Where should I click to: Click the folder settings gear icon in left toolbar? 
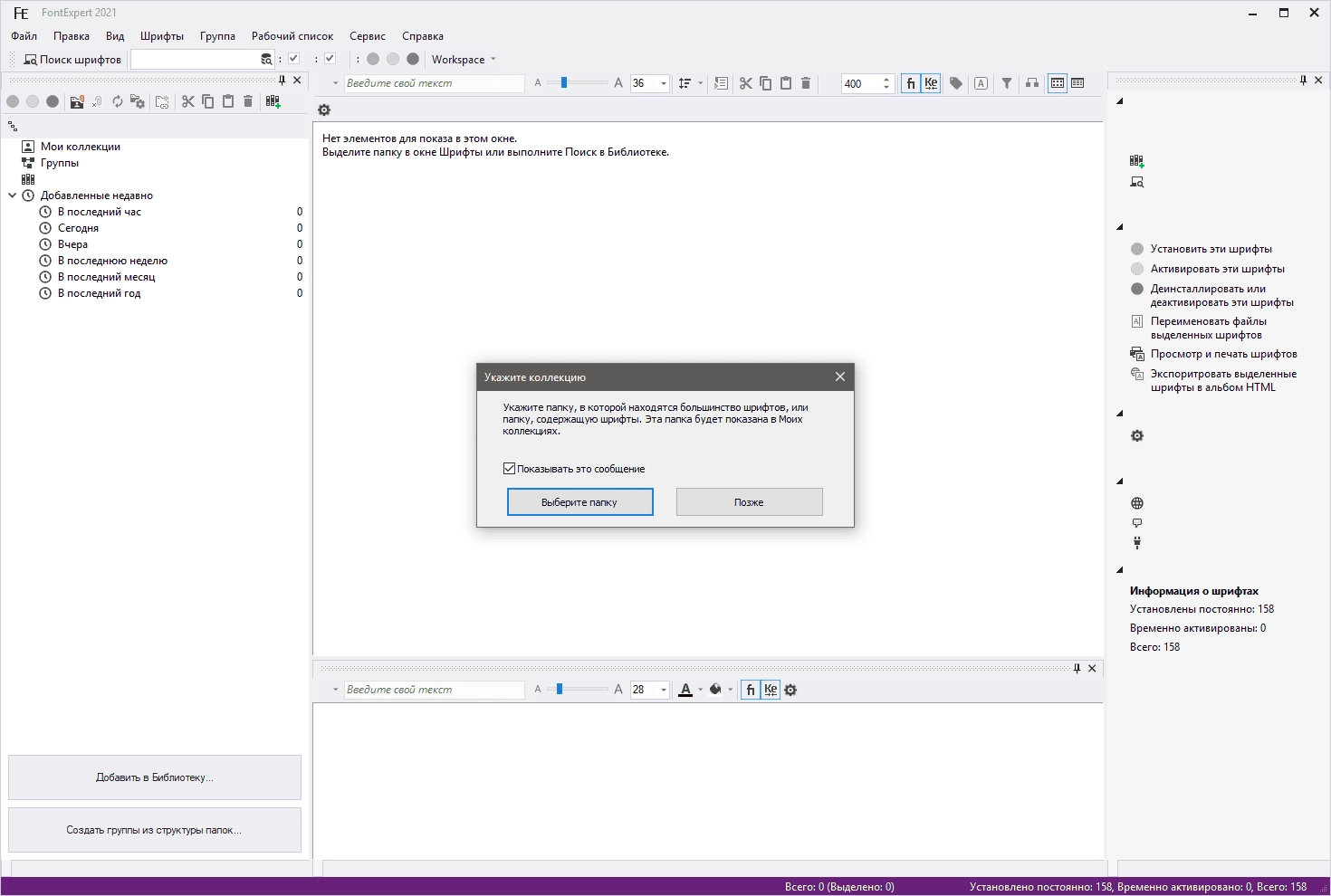click(138, 101)
